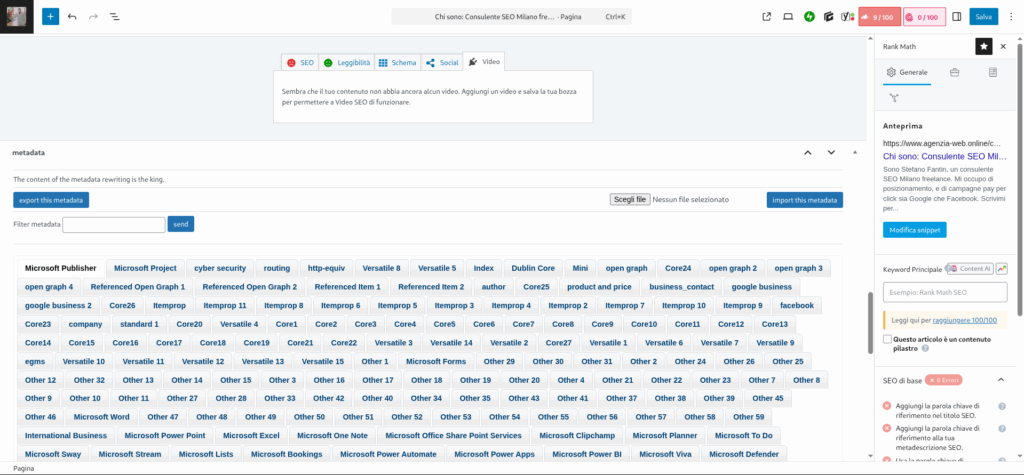Focus the Keyword Principale input field

tap(945, 292)
